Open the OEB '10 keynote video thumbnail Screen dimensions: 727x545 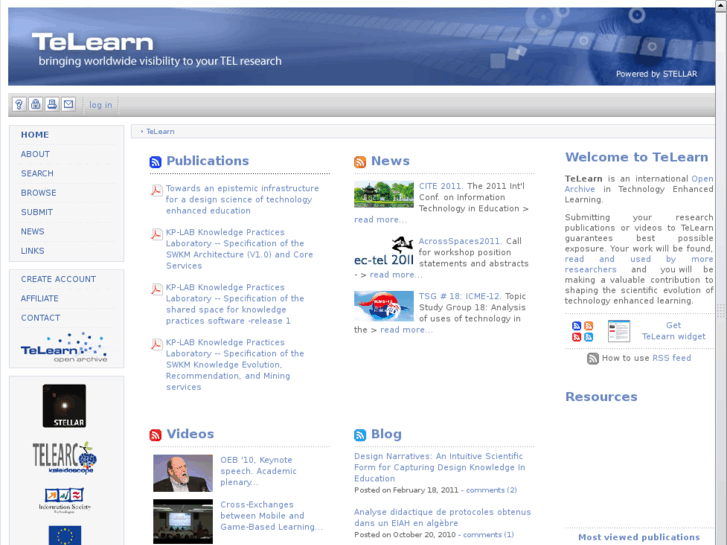tap(182, 473)
